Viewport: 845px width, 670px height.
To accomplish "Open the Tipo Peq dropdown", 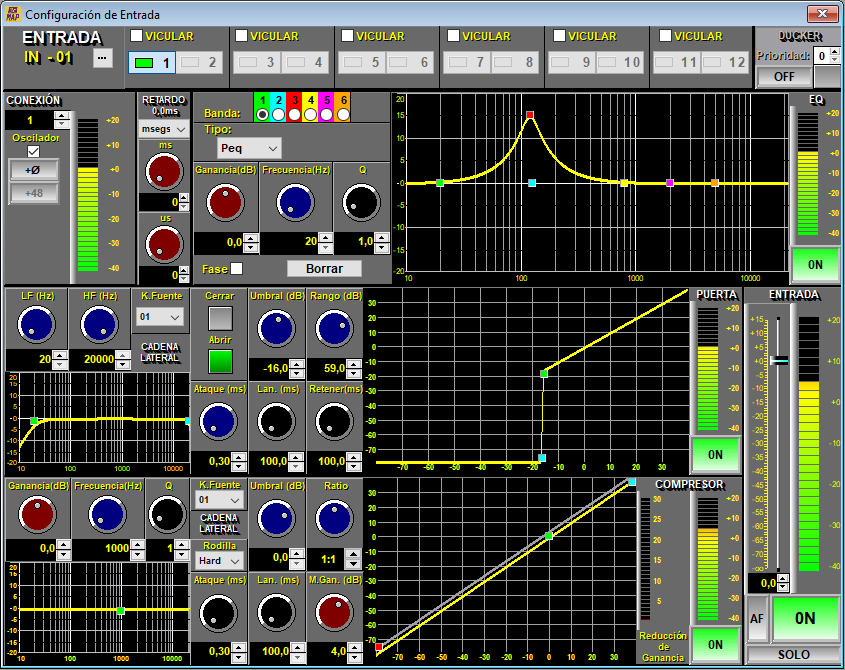I will pyautogui.click(x=249, y=148).
